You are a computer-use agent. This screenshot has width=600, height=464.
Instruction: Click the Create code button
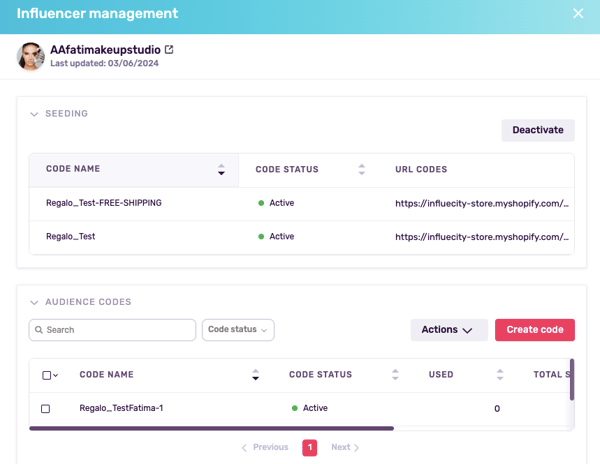pyautogui.click(x=534, y=330)
